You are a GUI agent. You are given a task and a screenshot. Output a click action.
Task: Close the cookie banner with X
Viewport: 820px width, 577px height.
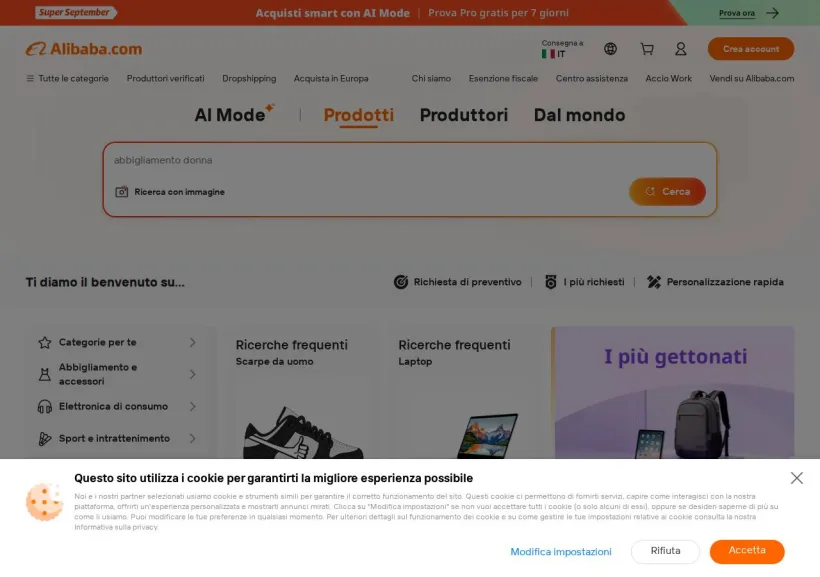coord(796,478)
